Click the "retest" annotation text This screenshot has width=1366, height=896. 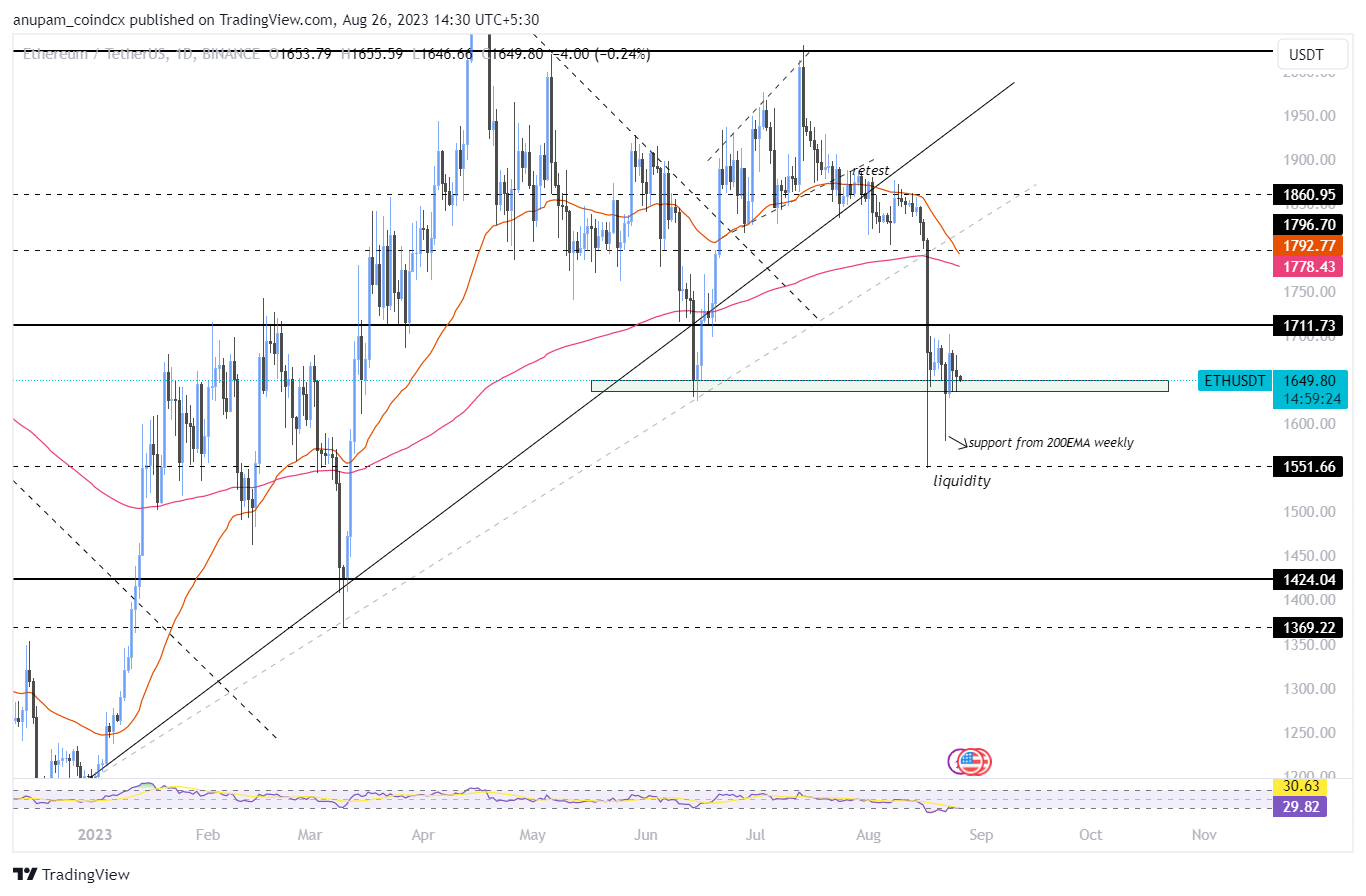click(x=869, y=171)
